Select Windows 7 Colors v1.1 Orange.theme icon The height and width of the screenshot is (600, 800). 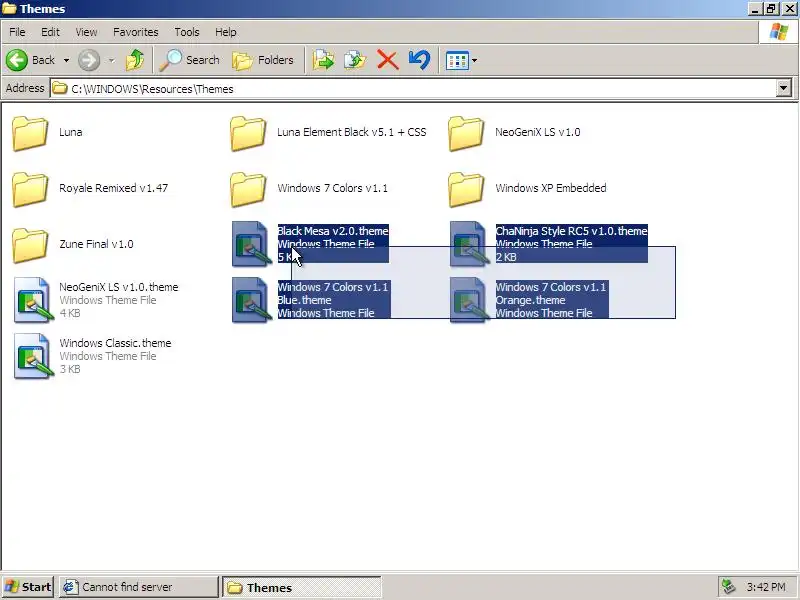468,300
